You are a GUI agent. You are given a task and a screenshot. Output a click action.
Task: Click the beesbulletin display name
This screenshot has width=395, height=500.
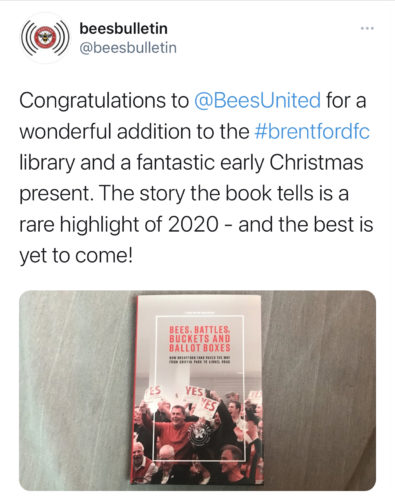point(123,28)
